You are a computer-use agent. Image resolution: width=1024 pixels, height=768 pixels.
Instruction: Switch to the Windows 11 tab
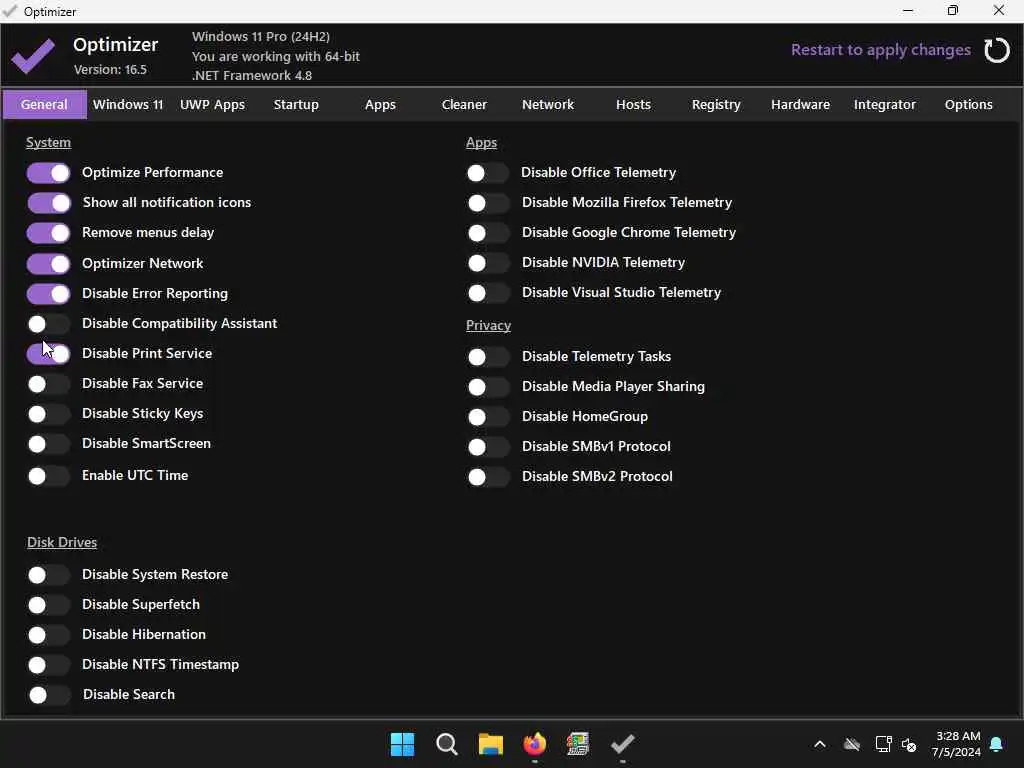pos(128,104)
